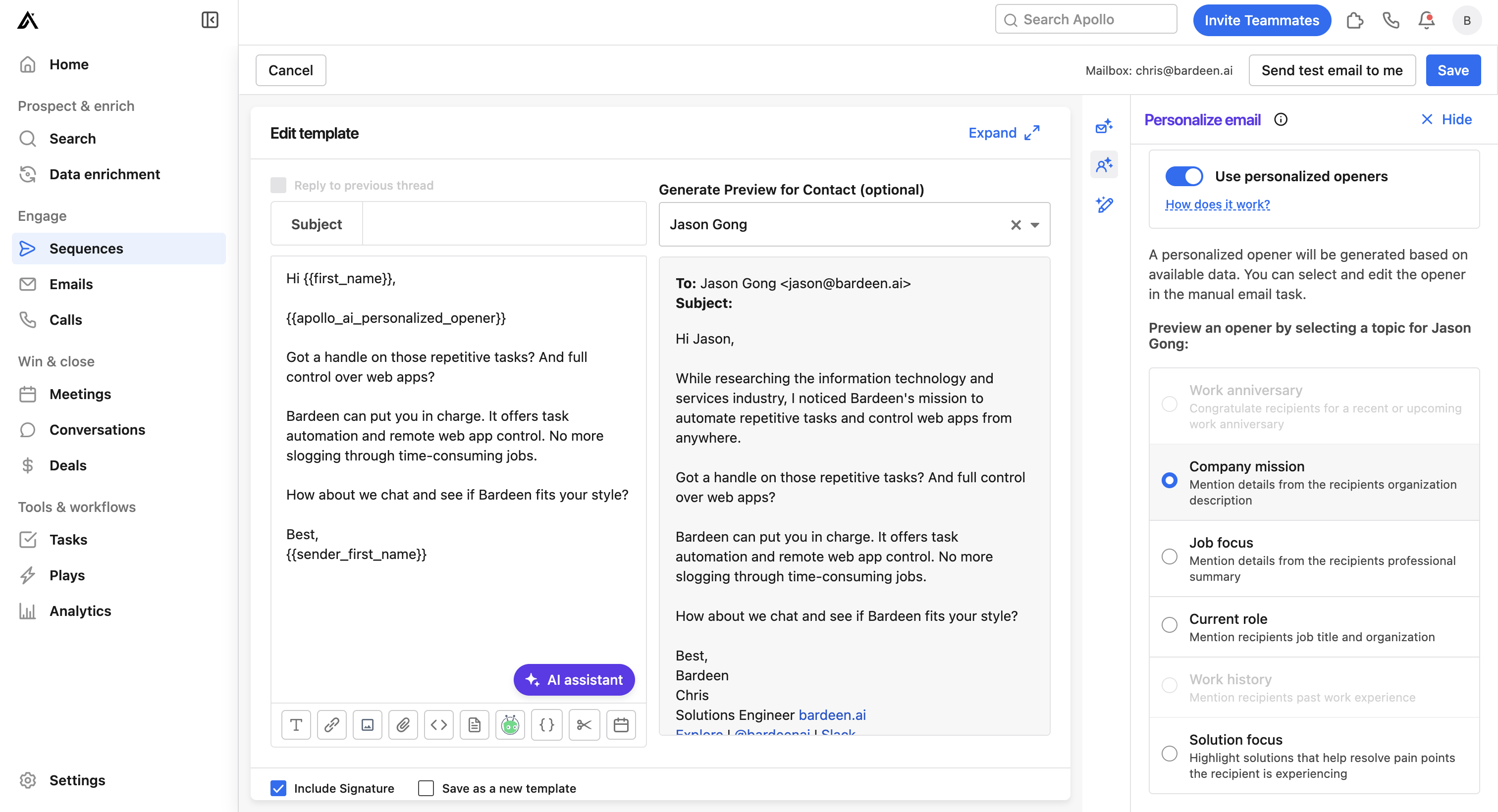This screenshot has width=1498, height=812.
Task: Uncheck the Include Signature checkbox
Action: point(278,788)
